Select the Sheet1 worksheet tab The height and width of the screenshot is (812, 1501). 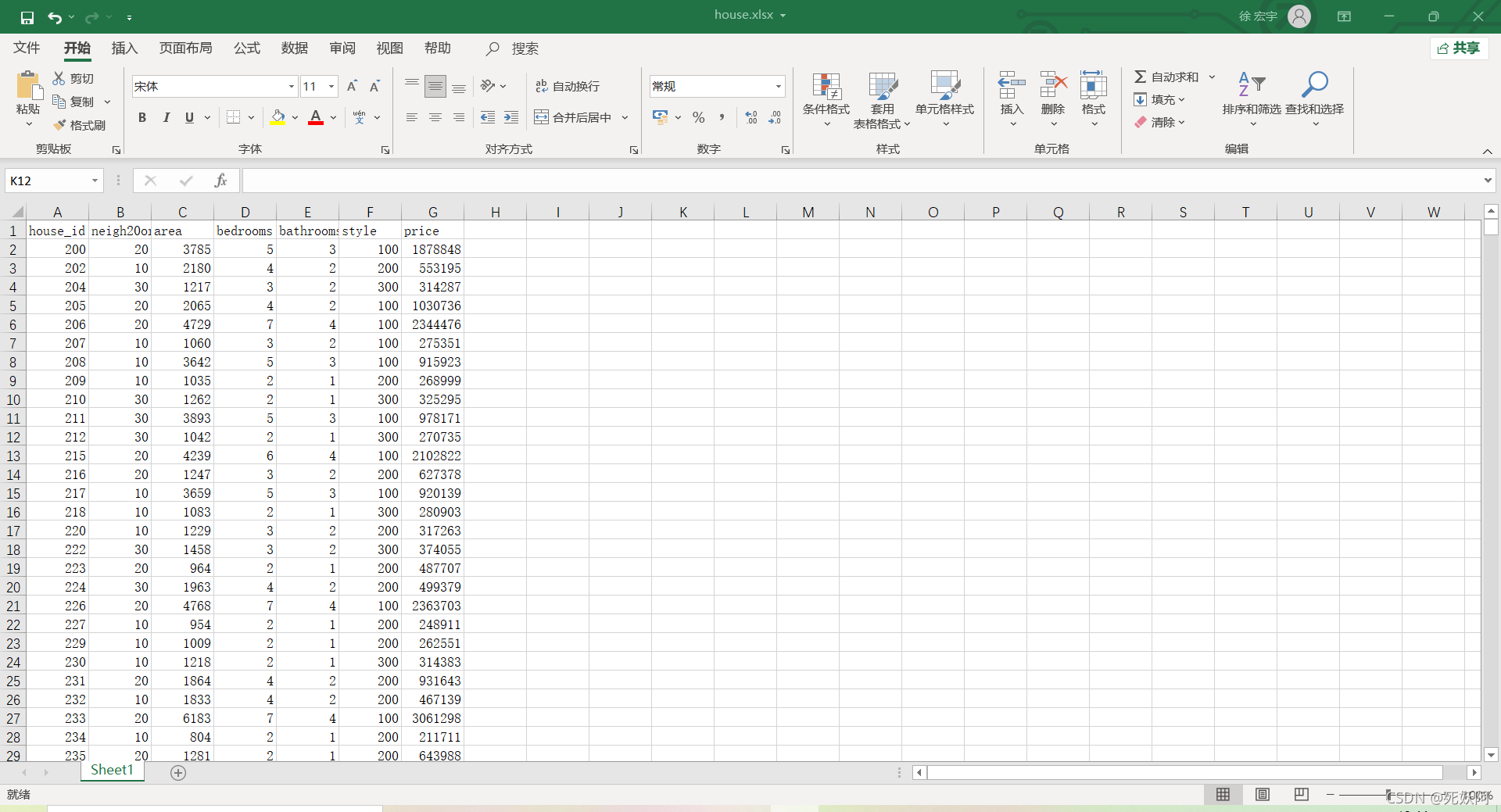coord(112,771)
